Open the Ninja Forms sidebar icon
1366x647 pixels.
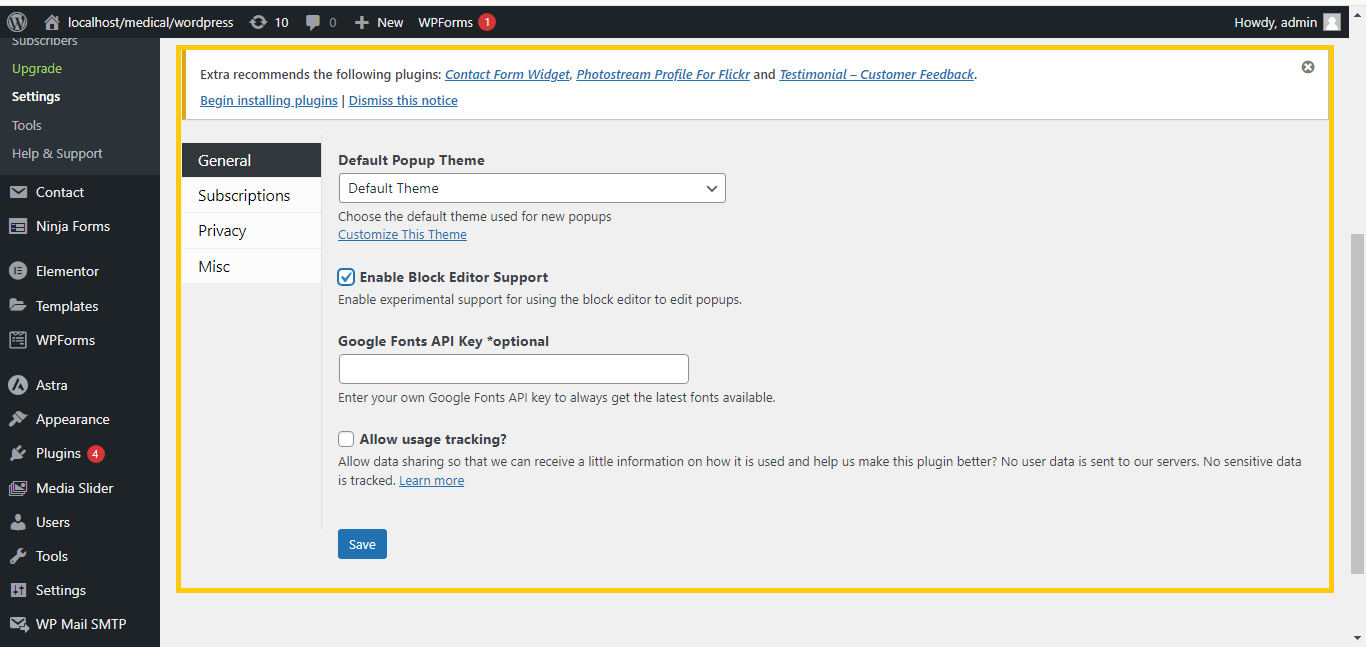18,226
